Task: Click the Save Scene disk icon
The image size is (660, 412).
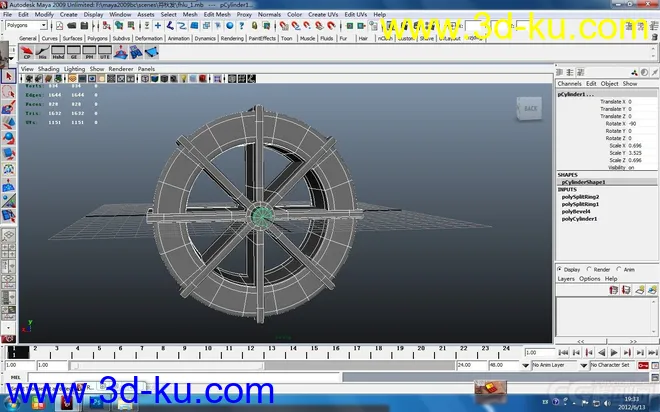Action: coord(84,26)
